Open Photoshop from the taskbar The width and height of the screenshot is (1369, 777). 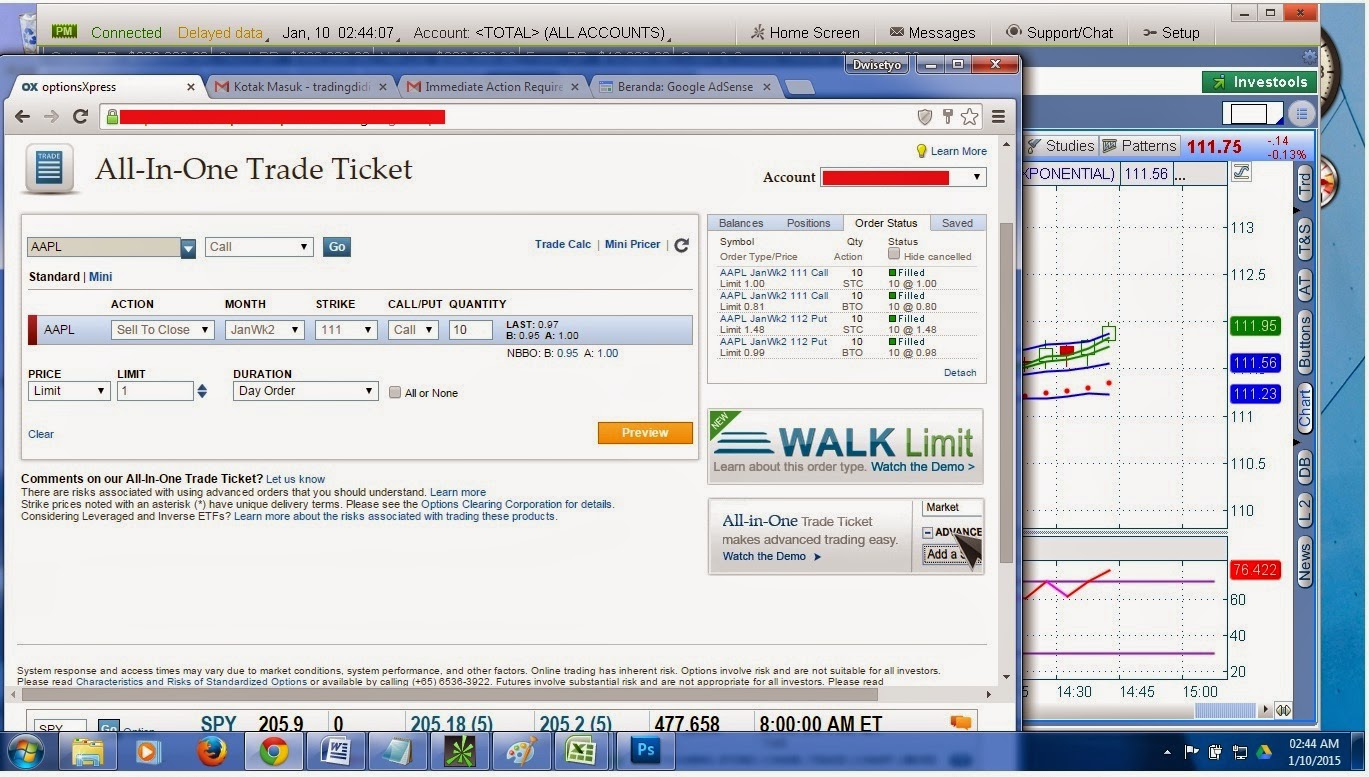(x=645, y=751)
